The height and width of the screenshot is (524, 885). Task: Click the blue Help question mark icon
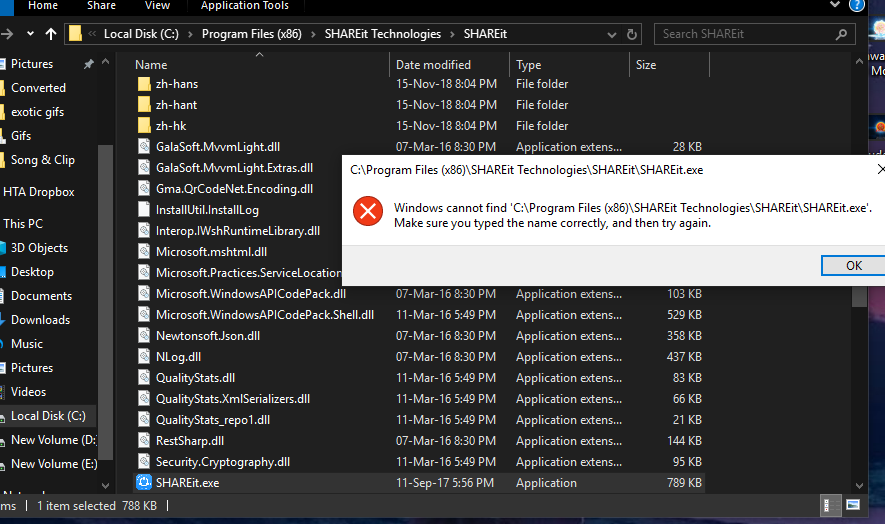(x=857, y=6)
